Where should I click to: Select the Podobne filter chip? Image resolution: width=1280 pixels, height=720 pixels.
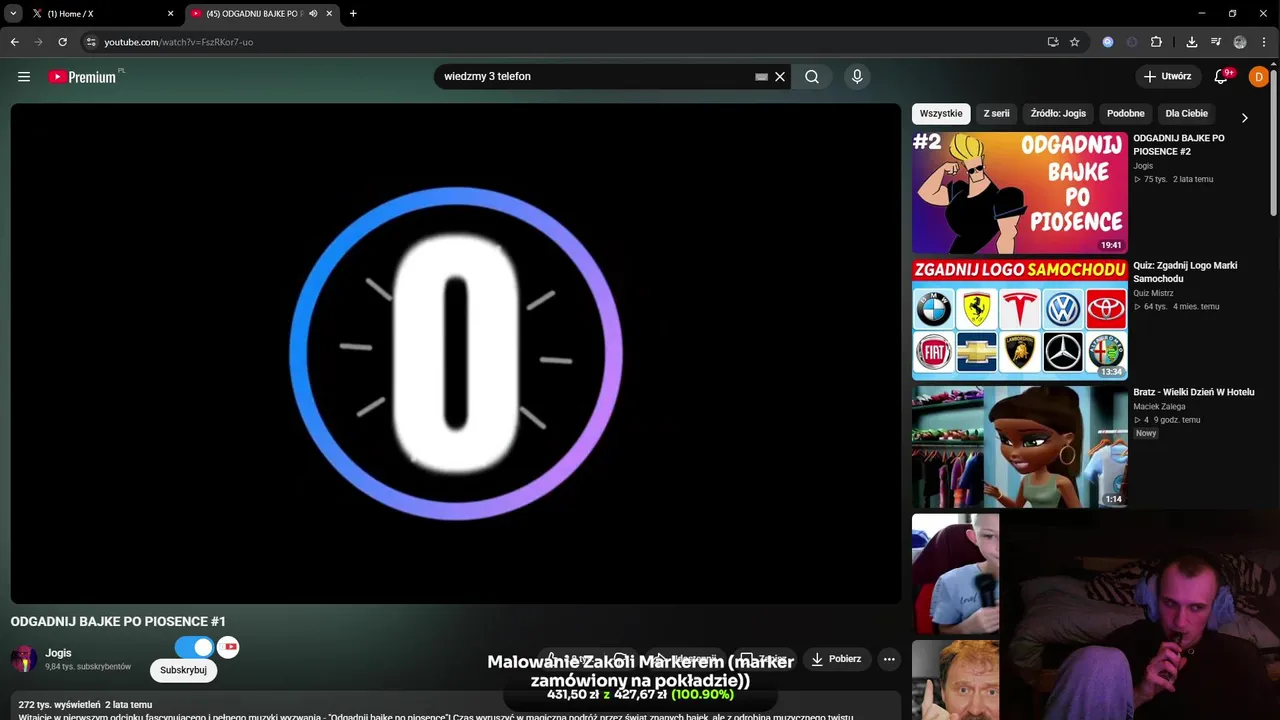click(1125, 114)
